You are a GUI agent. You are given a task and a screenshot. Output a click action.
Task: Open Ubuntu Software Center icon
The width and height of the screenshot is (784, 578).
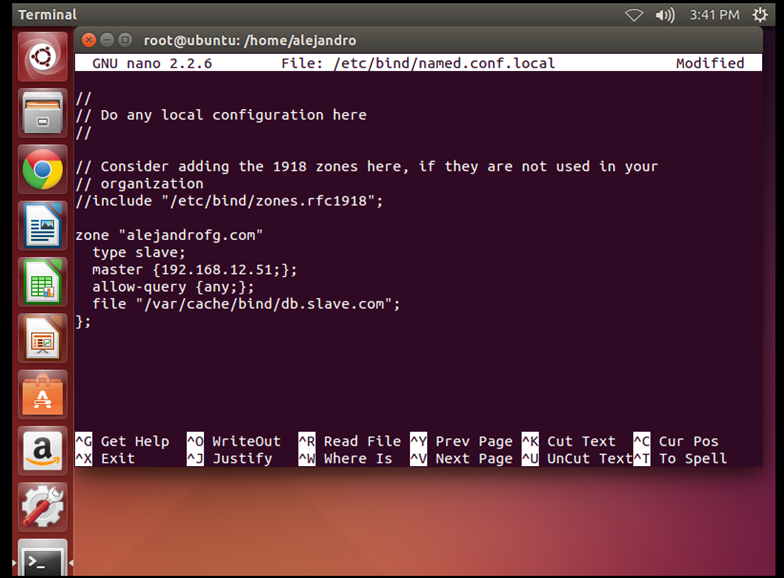tap(42, 395)
